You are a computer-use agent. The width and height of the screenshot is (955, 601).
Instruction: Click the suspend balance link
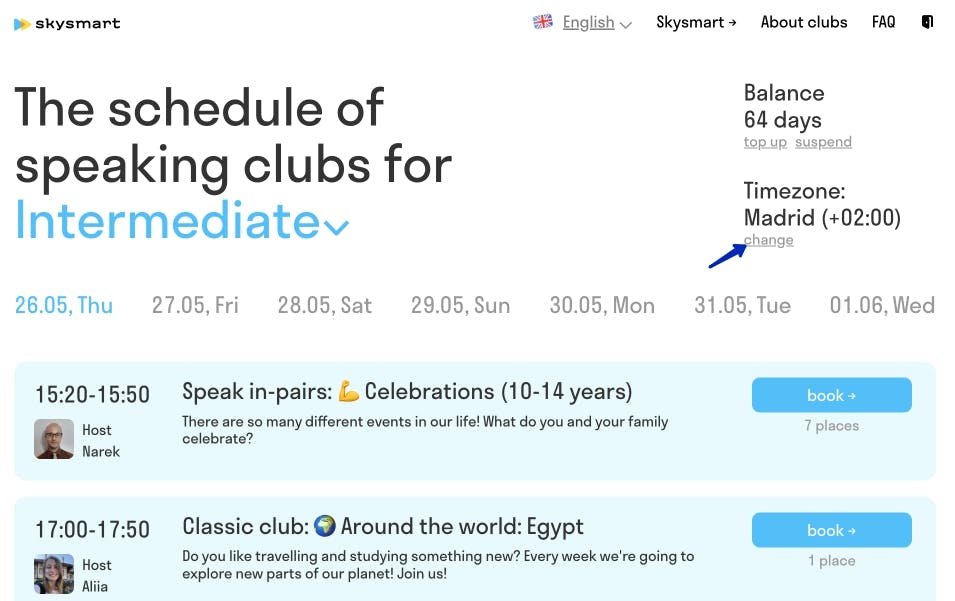tap(823, 142)
